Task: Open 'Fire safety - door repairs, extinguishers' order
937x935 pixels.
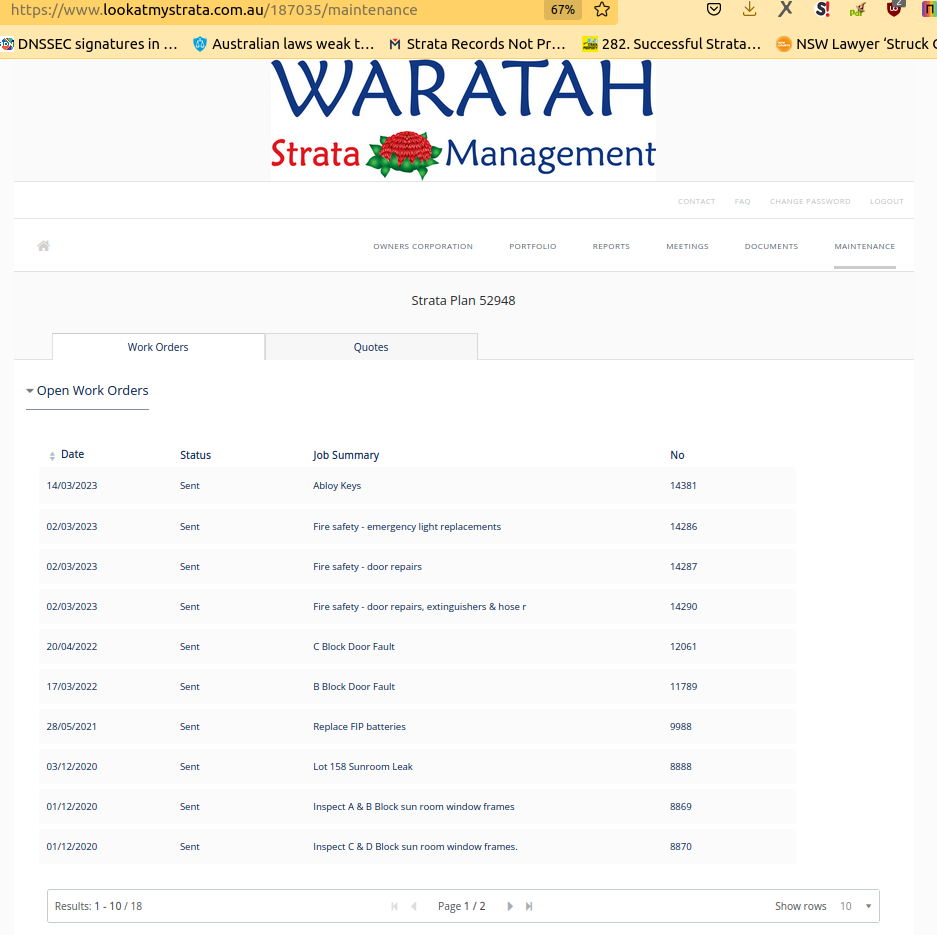Action: tap(419, 606)
